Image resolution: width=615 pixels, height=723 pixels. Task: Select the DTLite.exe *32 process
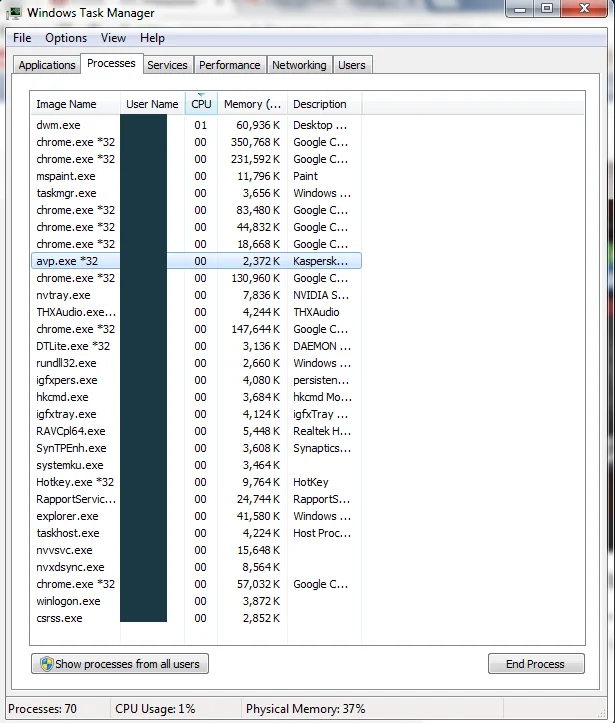(x=196, y=346)
